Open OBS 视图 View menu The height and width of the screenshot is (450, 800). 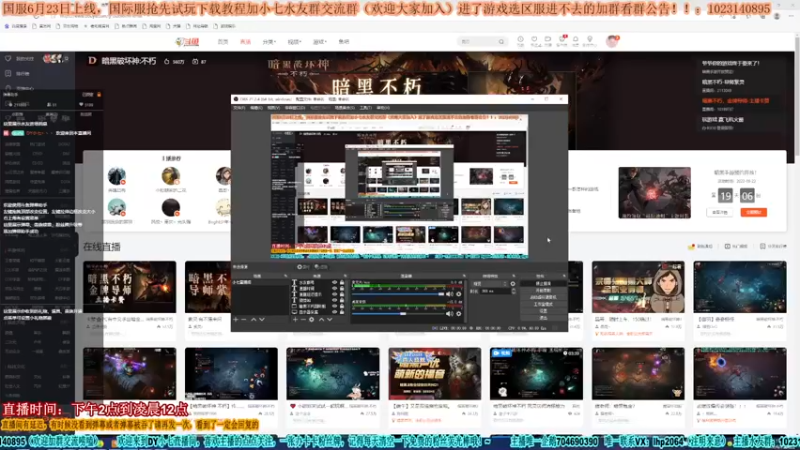(273, 108)
